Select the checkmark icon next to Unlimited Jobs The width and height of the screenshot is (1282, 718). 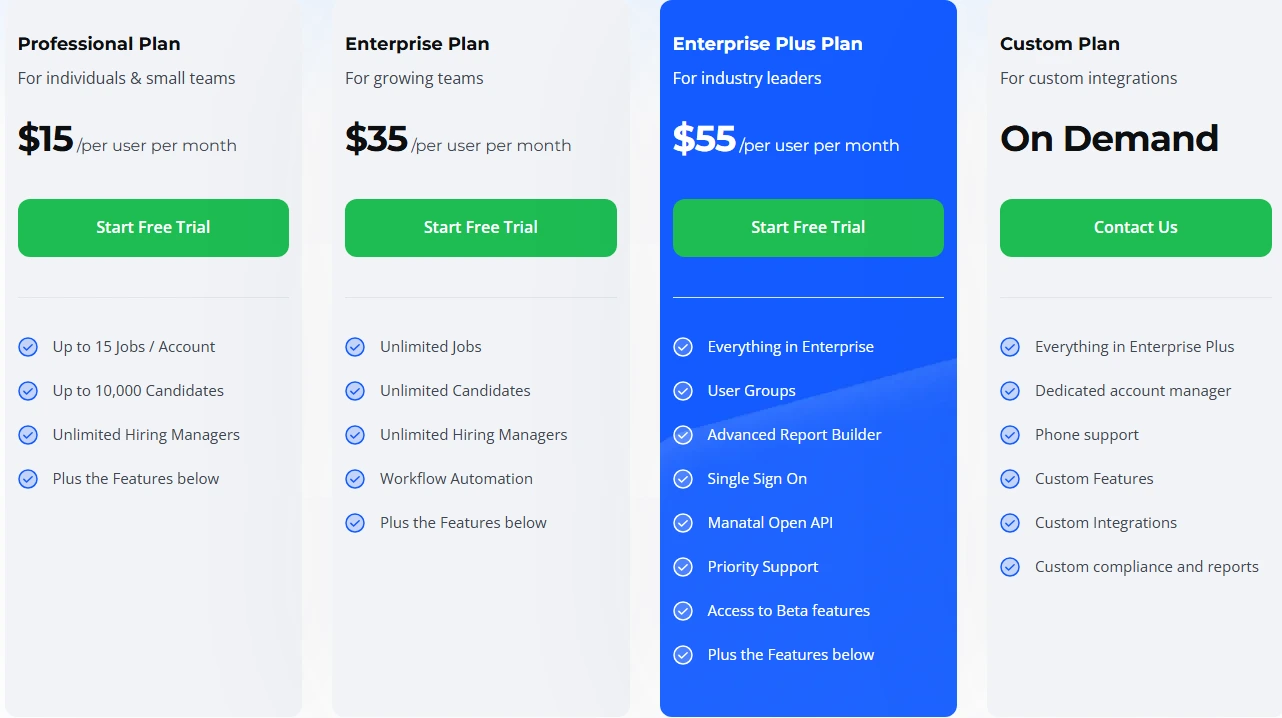(x=355, y=346)
